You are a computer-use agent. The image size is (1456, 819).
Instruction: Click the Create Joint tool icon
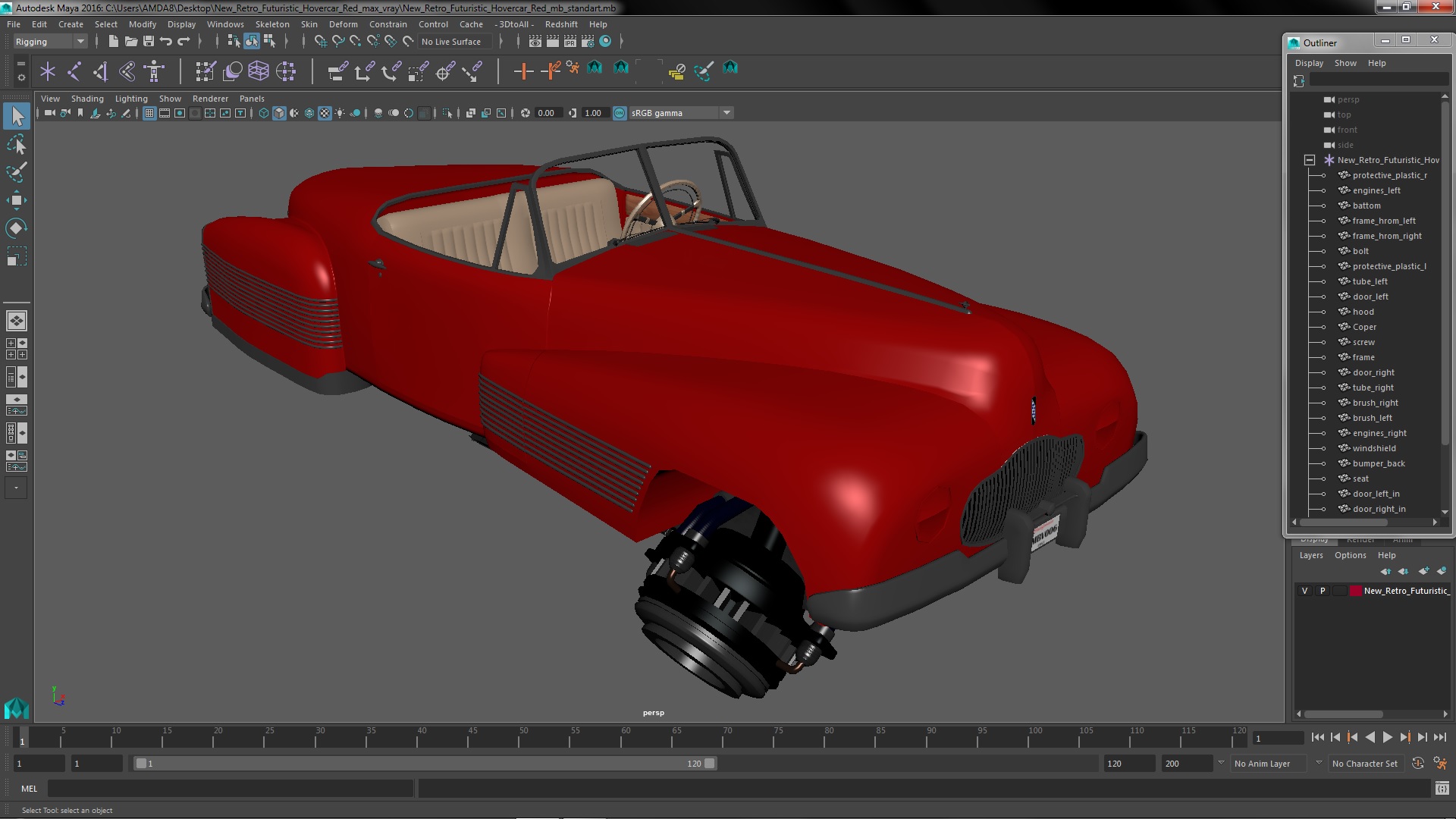[74, 71]
